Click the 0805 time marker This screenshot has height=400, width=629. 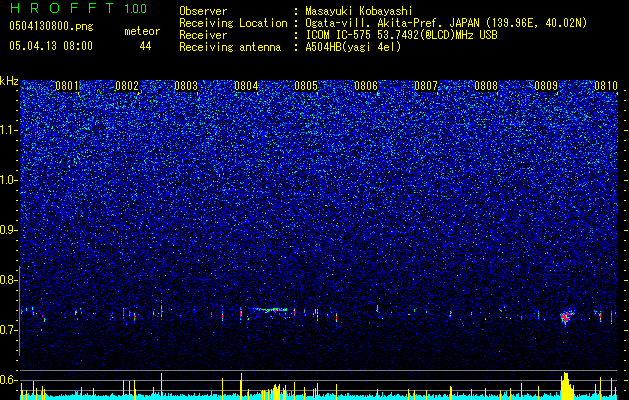tap(306, 86)
